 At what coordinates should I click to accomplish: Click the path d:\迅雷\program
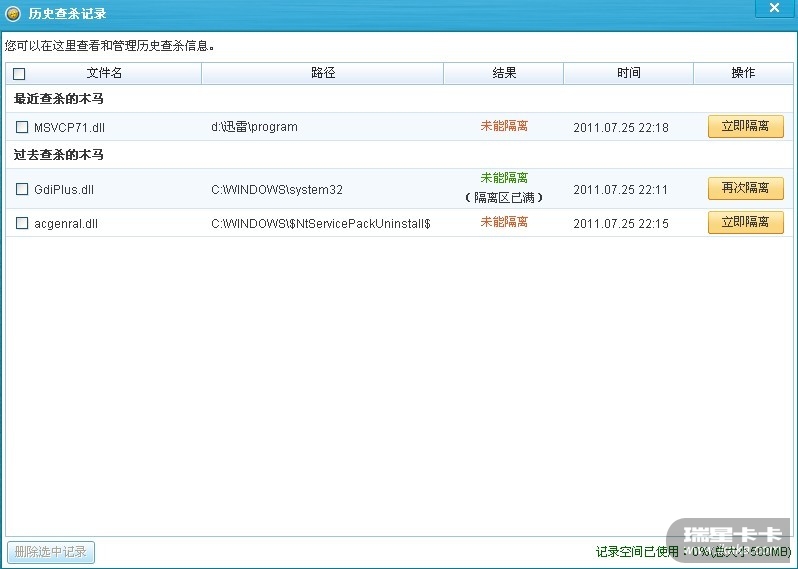pyautogui.click(x=254, y=127)
